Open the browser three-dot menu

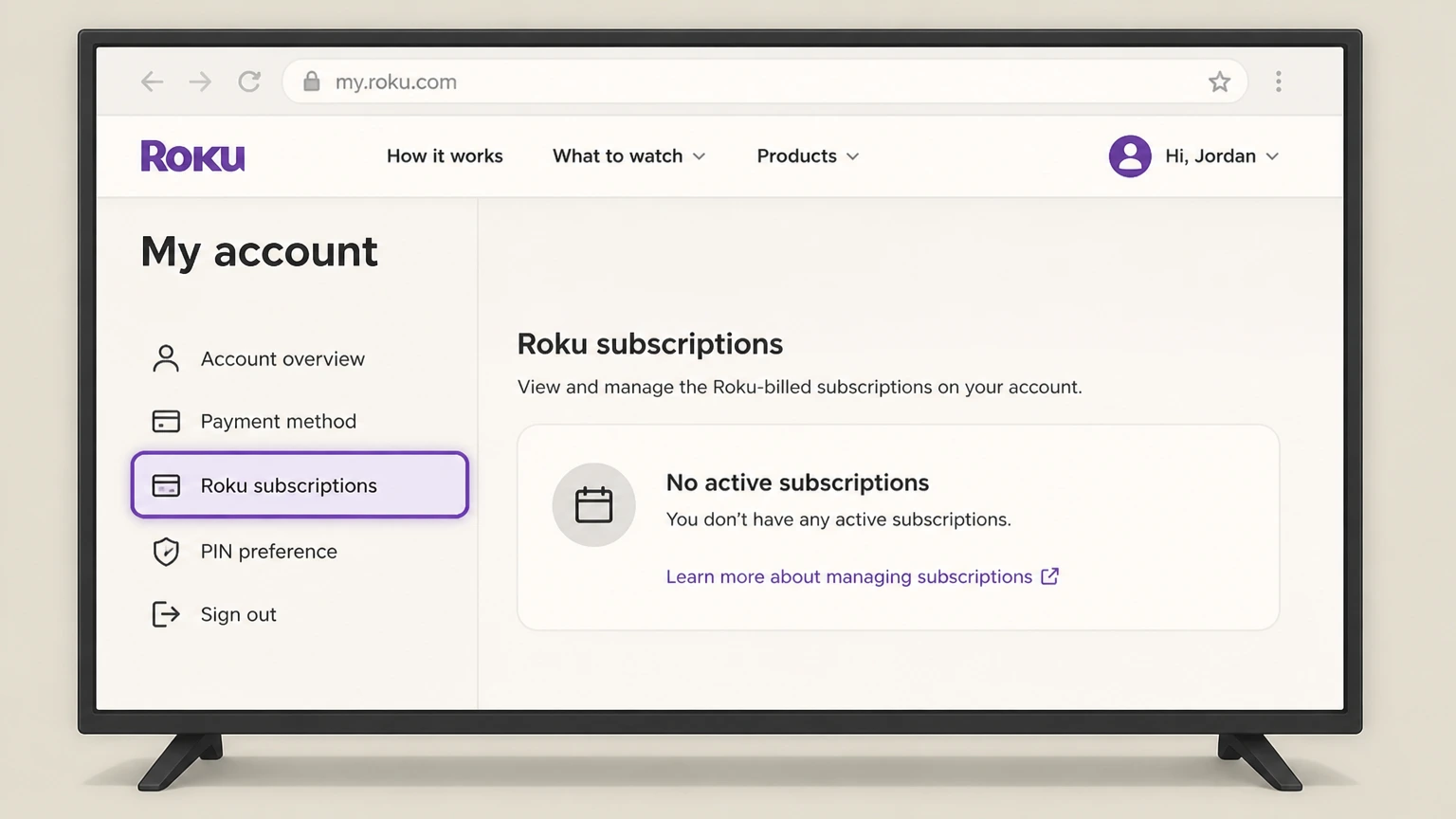point(1279,82)
